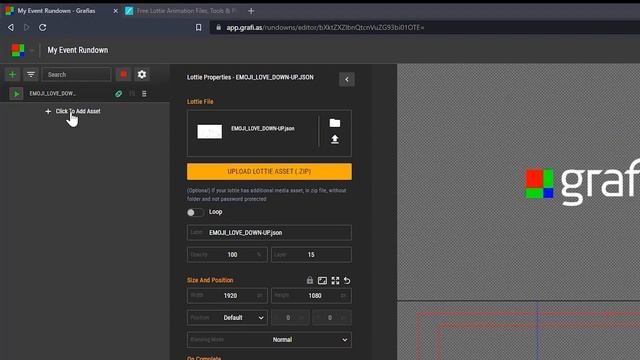640x360 pixels.
Task: View site security lock info
Action: 219,27
